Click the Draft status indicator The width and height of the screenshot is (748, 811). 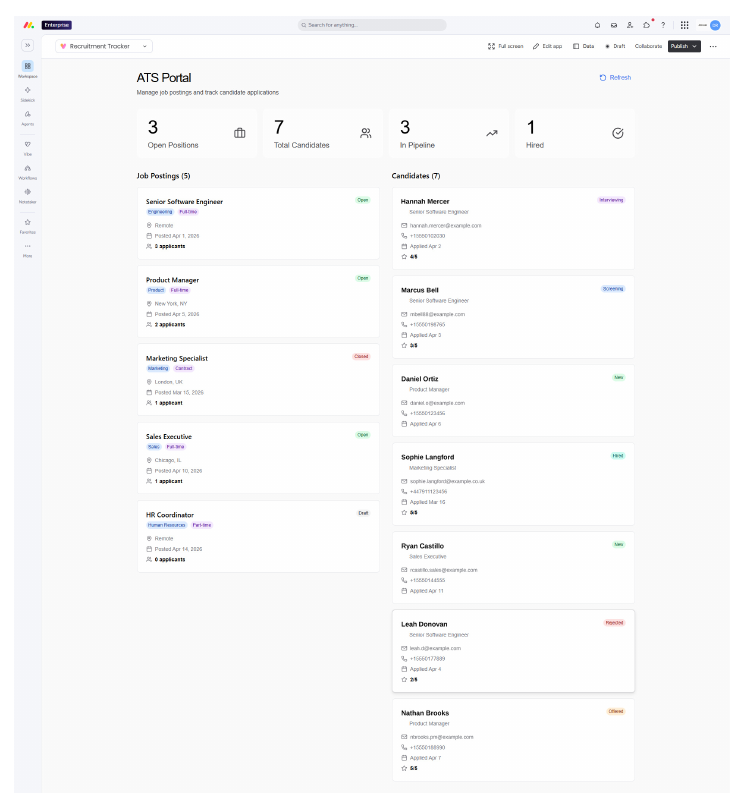615,46
